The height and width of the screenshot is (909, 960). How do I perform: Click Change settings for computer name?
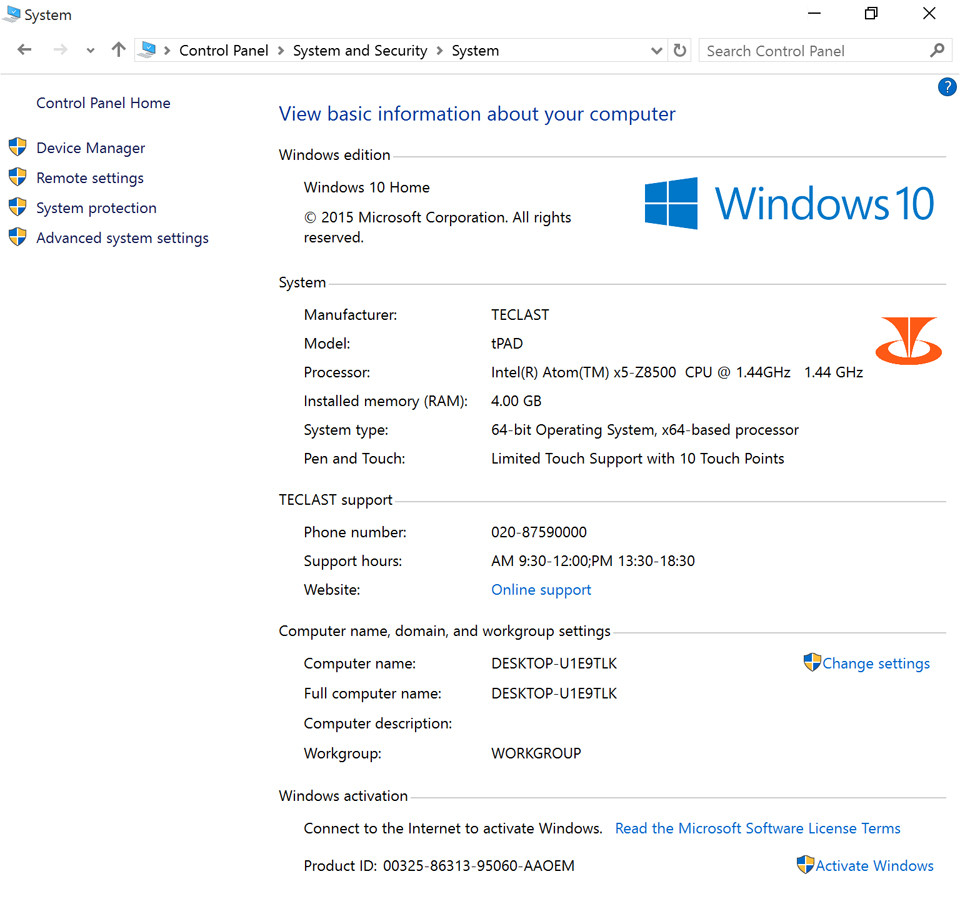[876, 664]
